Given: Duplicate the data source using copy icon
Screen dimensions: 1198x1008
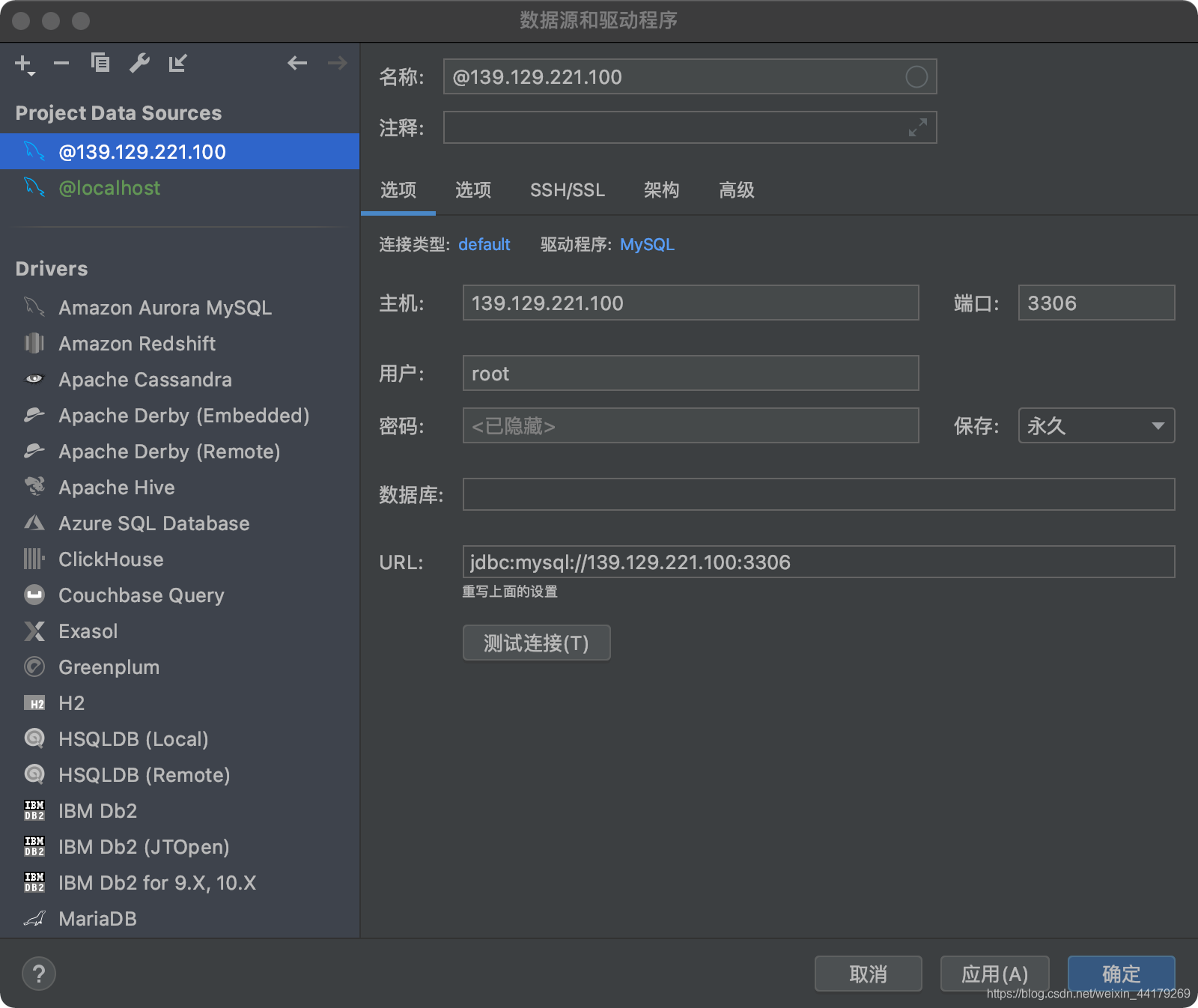Looking at the screenshot, I should click(100, 63).
